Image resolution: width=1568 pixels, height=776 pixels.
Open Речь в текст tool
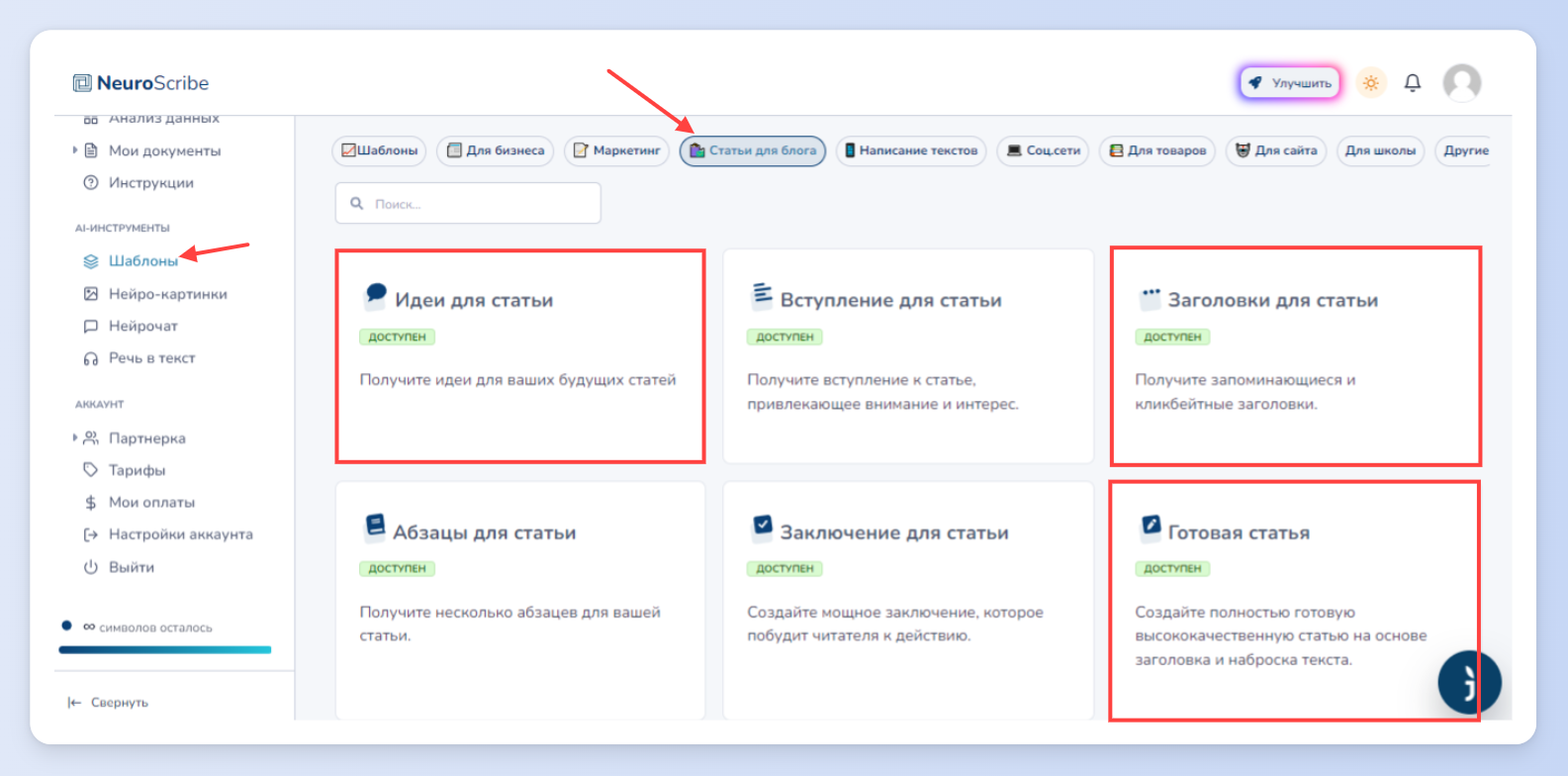coord(152,358)
